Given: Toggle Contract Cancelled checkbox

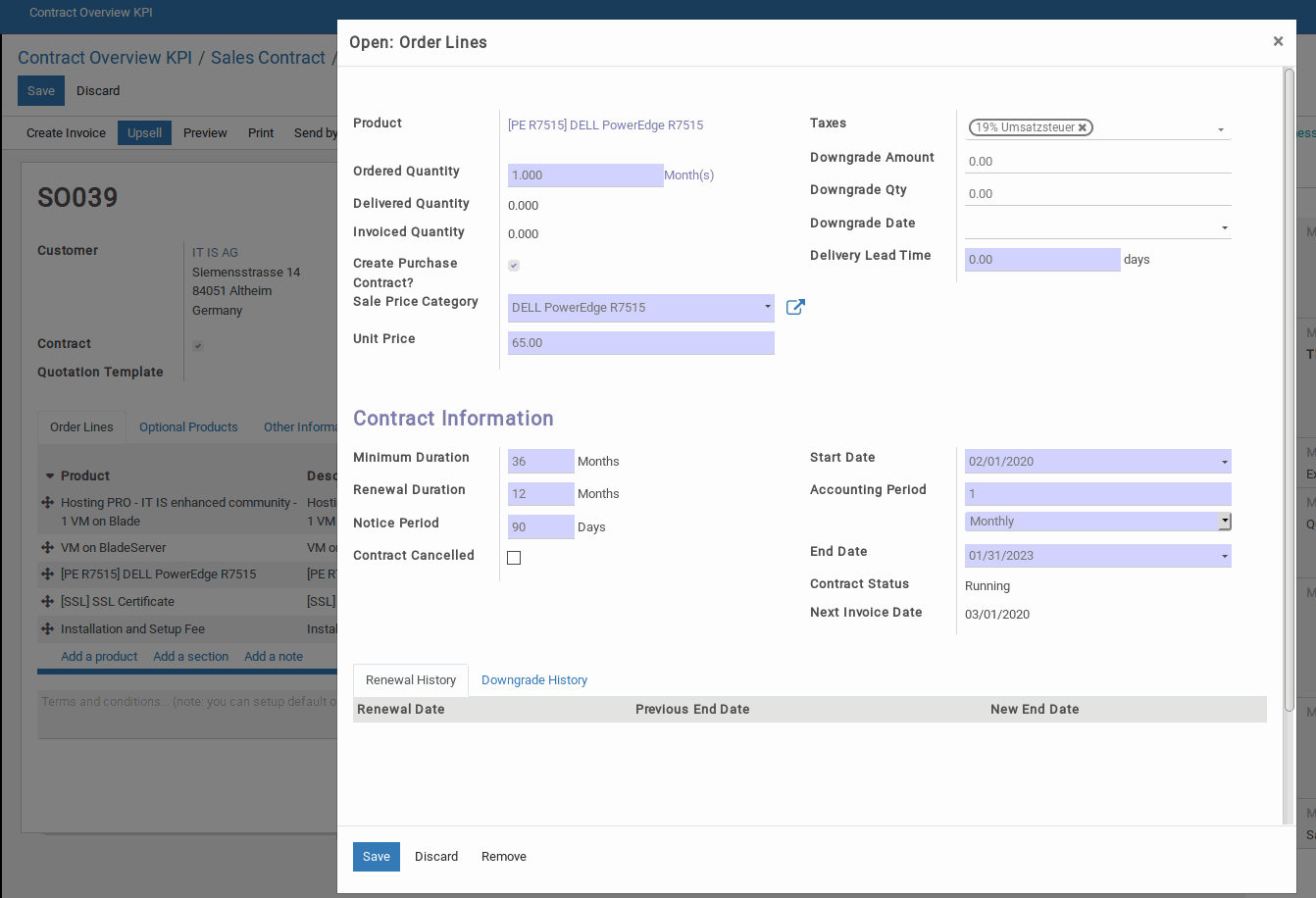Looking at the screenshot, I should [514, 558].
